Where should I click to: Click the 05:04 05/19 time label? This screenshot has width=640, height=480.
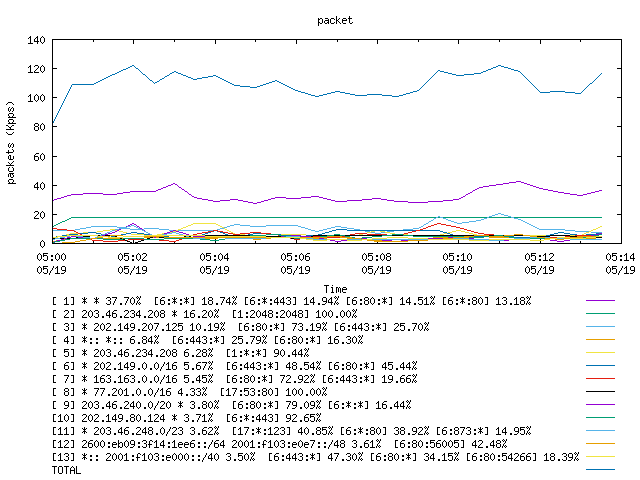click(214, 264)
